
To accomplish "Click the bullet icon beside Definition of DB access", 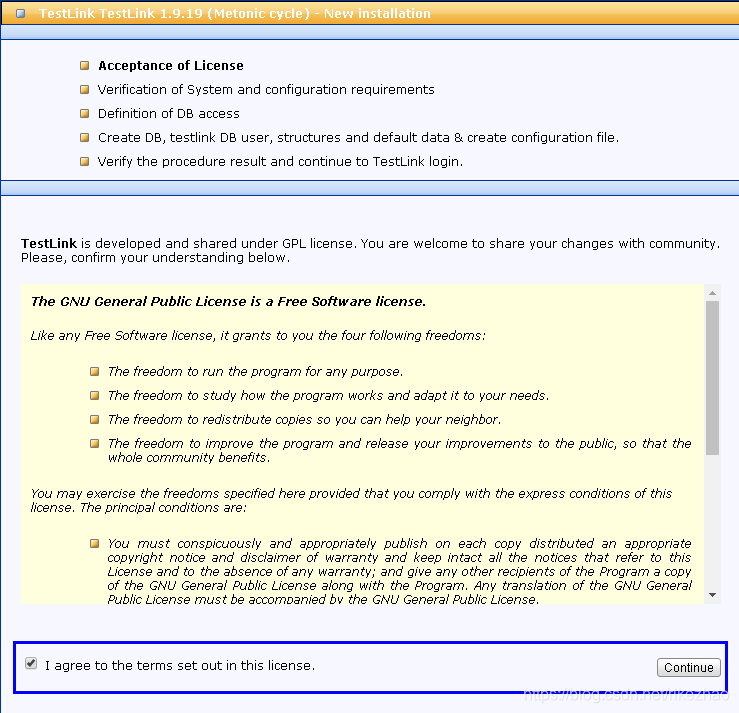I will click(84, 114).
